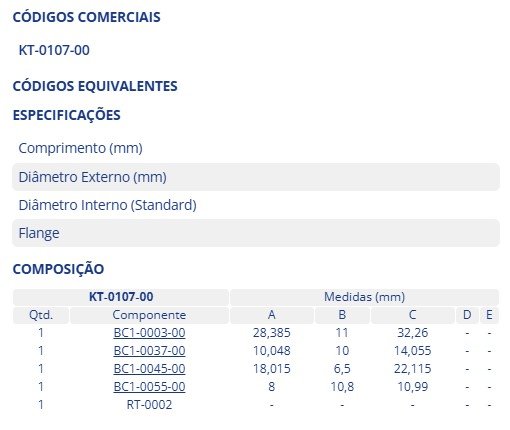Select the Diâmetro Externo (mm) row
The width and height of the screenshot is (510, 430).
tap(256, 177)
